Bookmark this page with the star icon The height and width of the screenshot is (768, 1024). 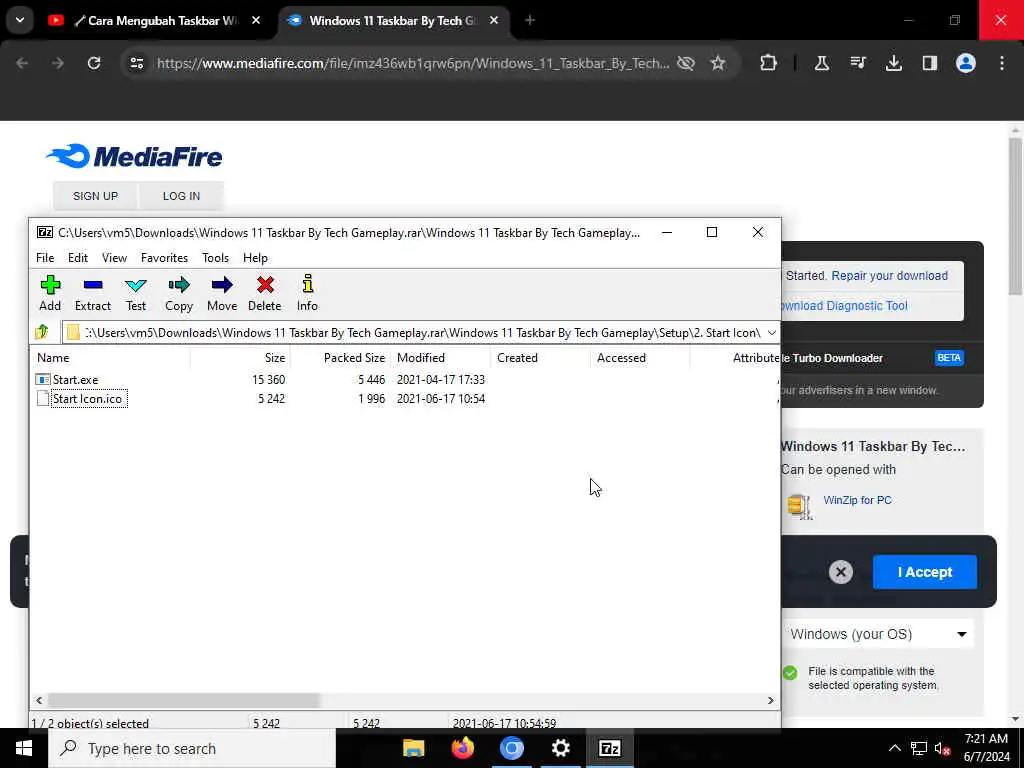[718, 63]
